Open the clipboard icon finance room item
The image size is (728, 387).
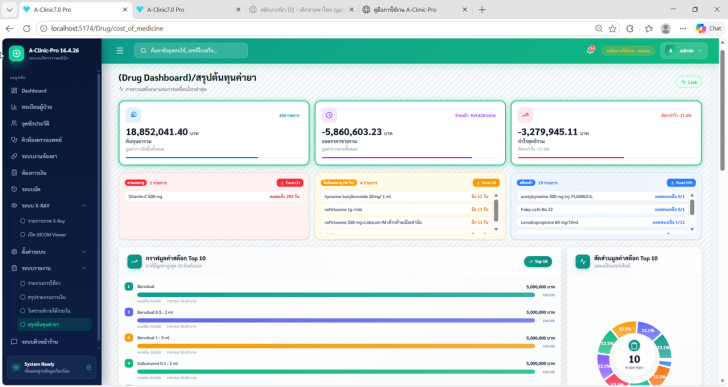point(29,173)
